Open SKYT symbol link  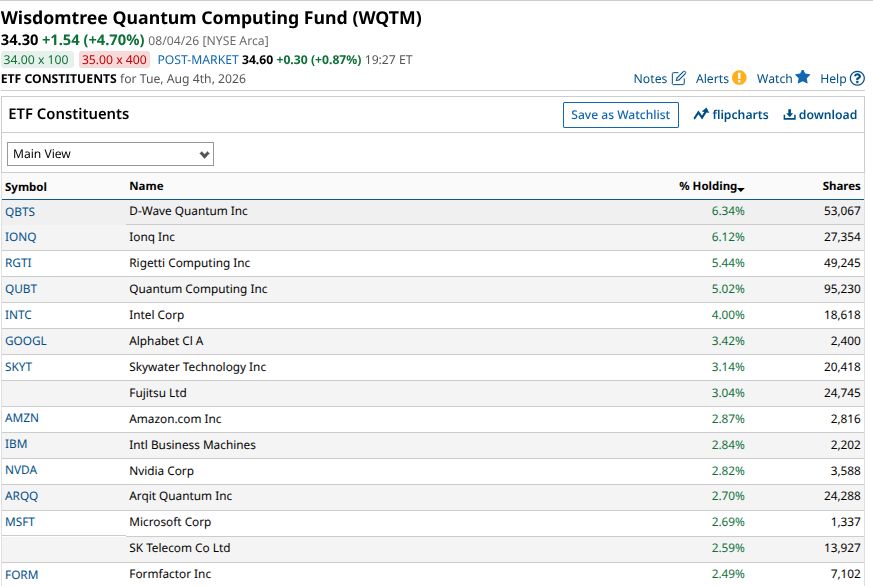18,367
